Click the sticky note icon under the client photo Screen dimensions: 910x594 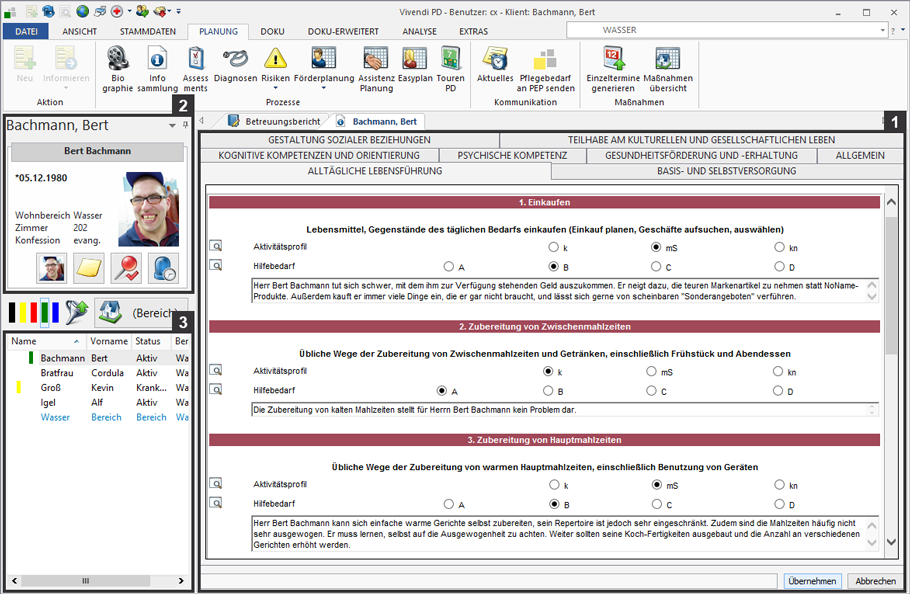[88, 267]
